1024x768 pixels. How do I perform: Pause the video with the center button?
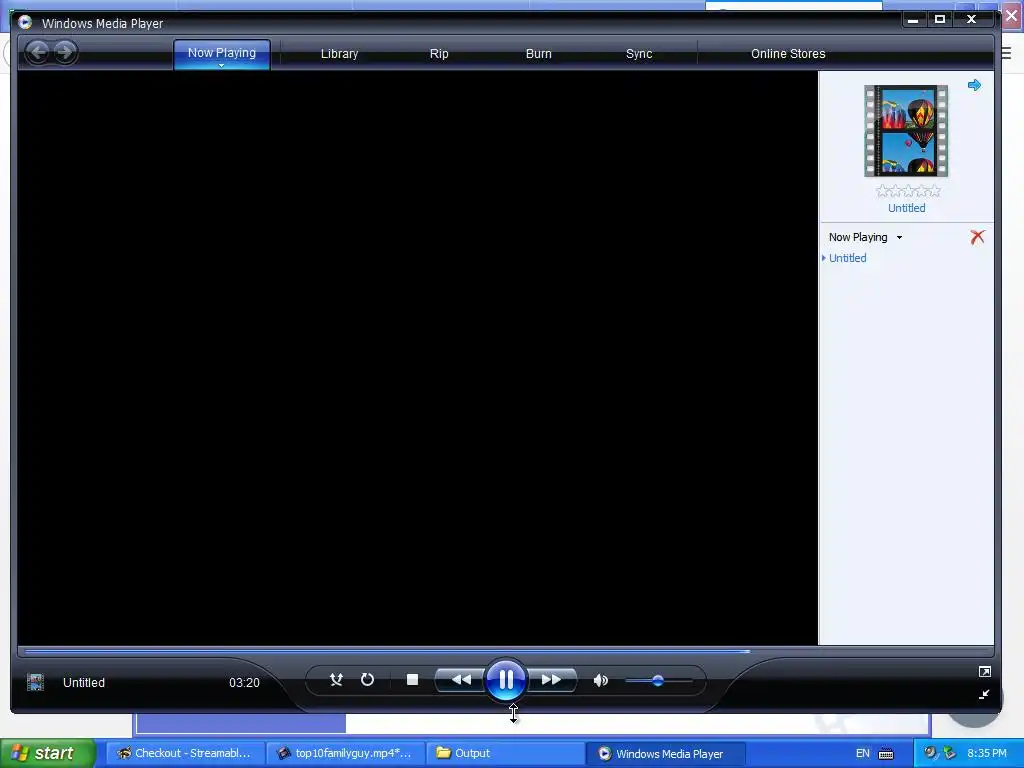(506, 680)
